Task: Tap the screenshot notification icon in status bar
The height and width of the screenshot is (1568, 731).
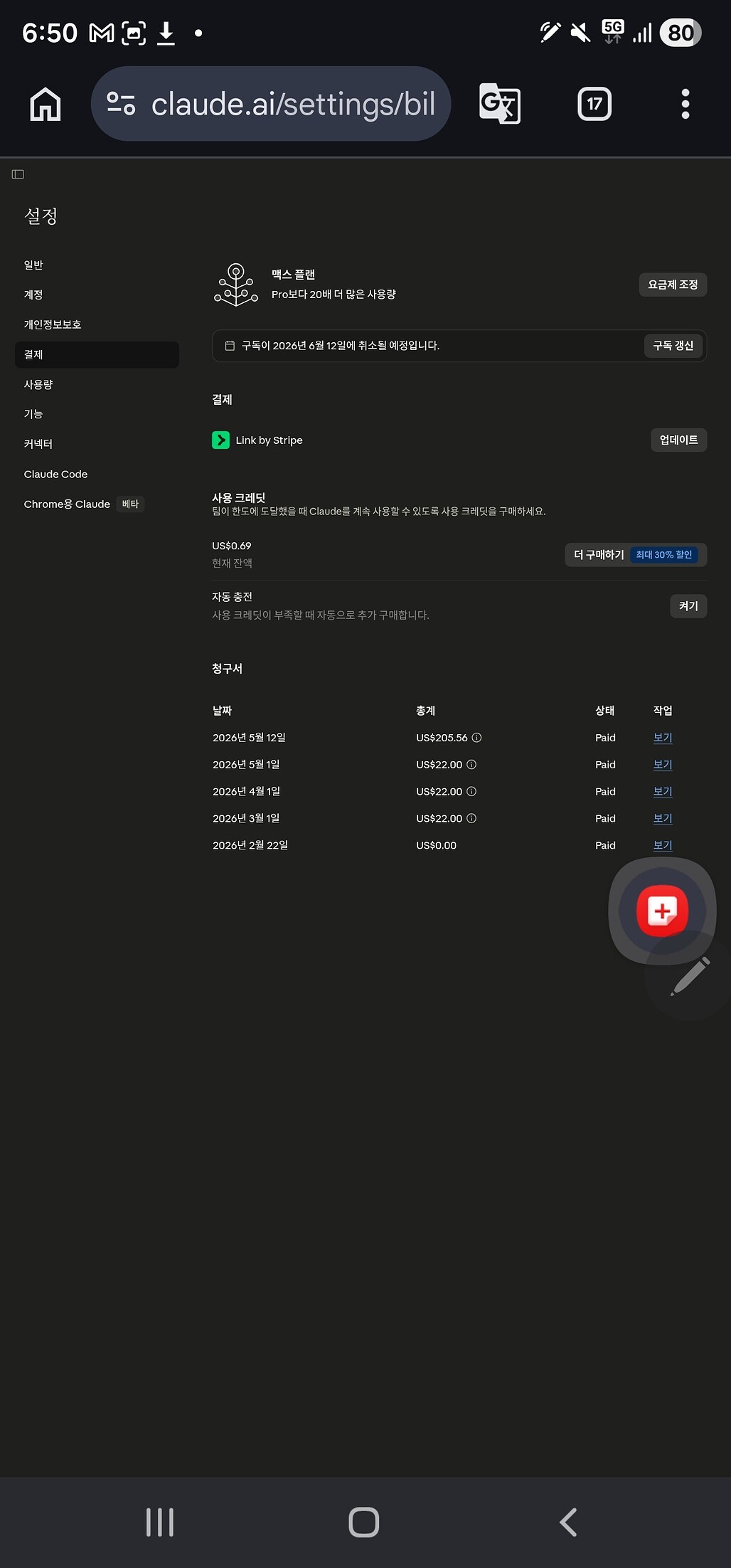Action: (134, 33)
